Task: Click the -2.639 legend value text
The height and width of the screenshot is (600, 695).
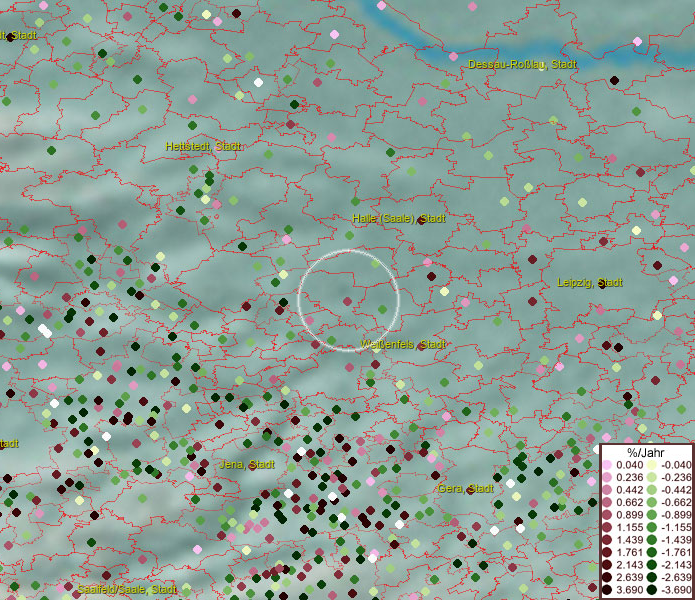Action: click(x=676, y=577)
